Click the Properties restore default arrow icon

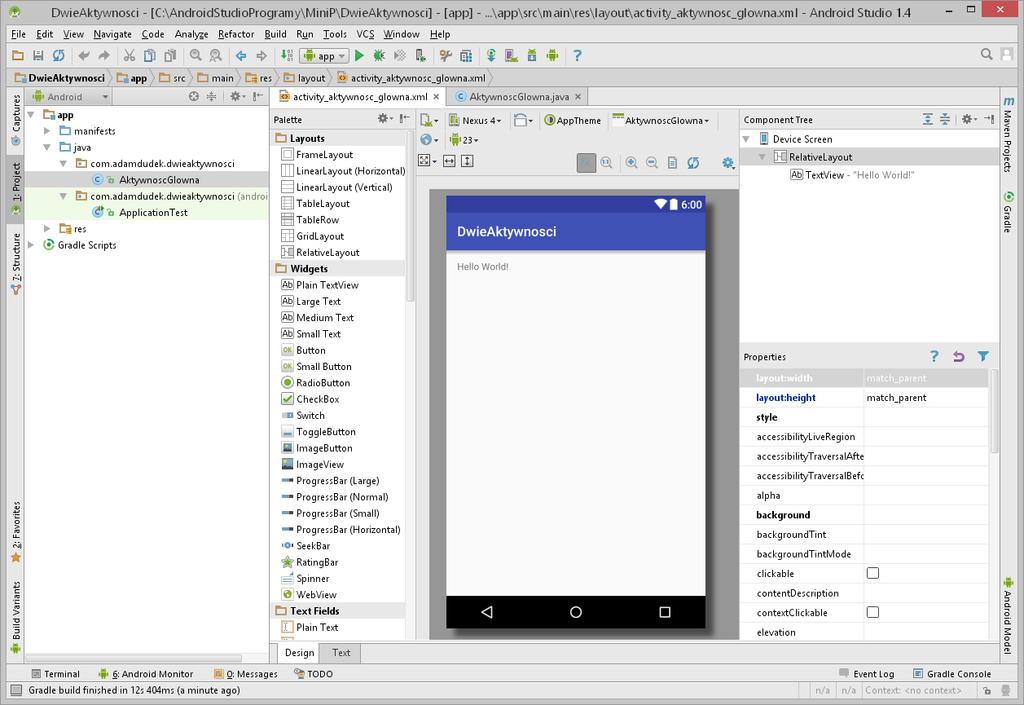(x=959, y=356)
